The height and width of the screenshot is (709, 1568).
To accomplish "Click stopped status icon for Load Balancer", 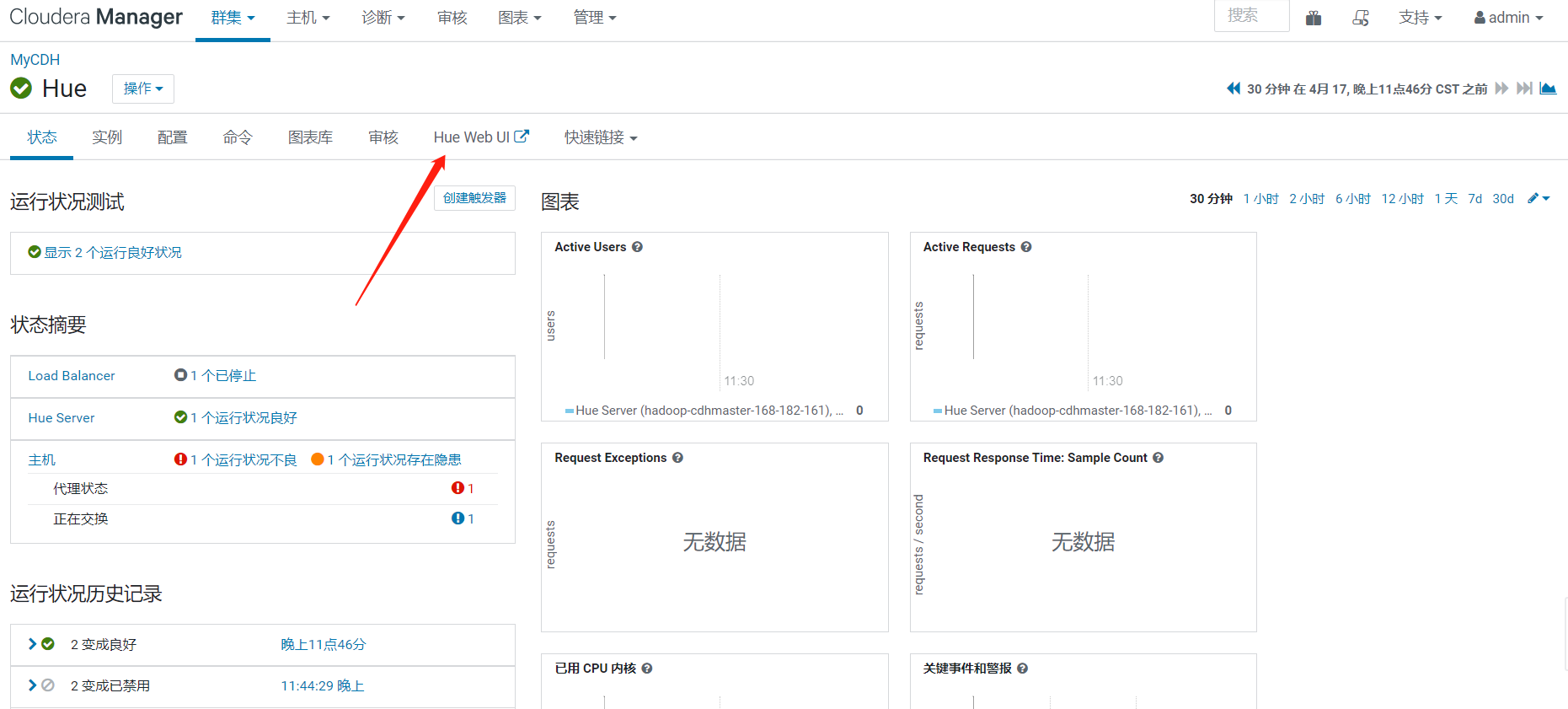I will pyautogui.click(x=180, y=375).
